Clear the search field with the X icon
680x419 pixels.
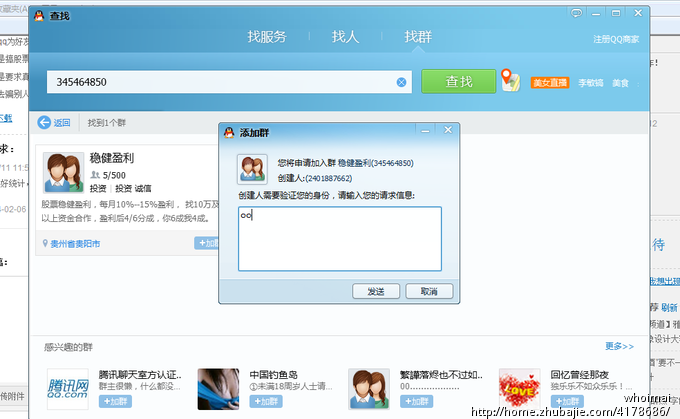tap(402, 82)
